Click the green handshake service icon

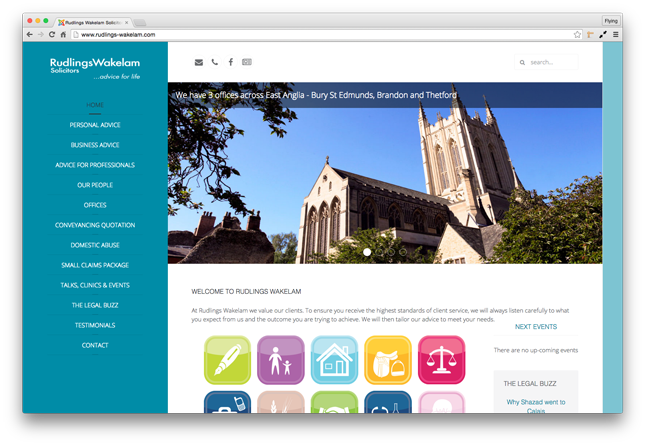pos(334,402)
